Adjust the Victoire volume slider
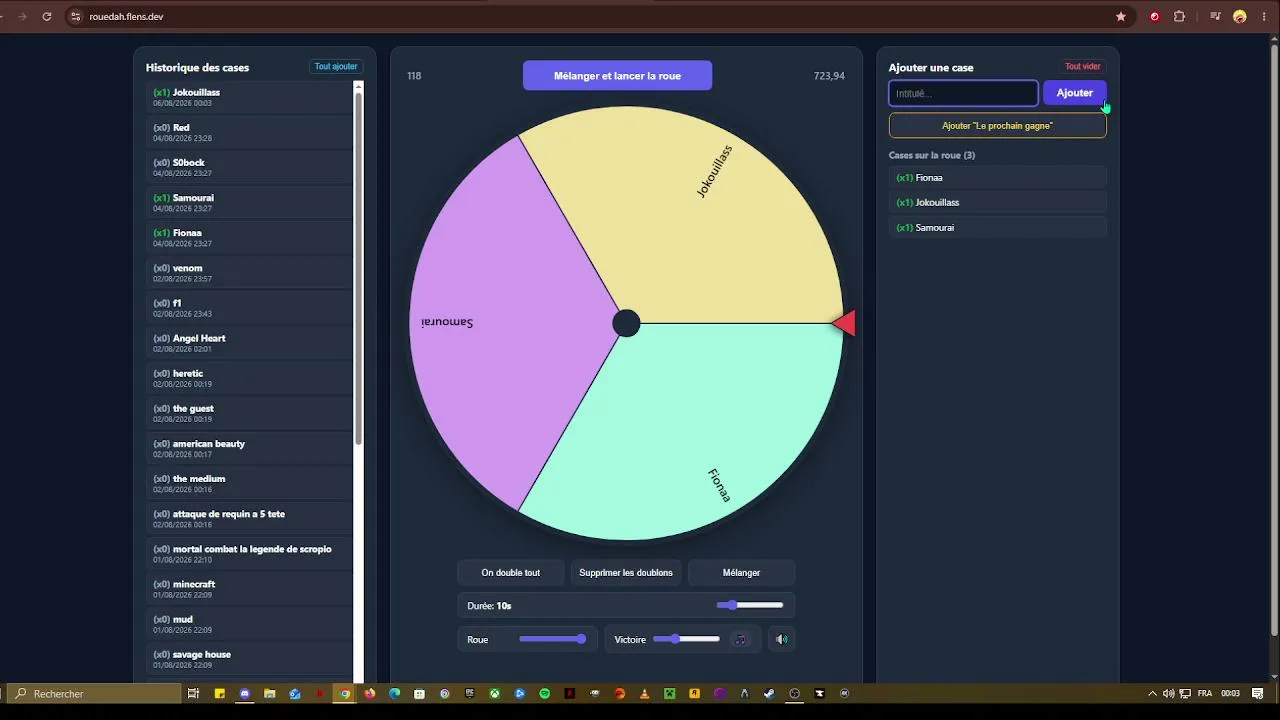This screenshot has height=720, width=1280. (x=686, y=639)
